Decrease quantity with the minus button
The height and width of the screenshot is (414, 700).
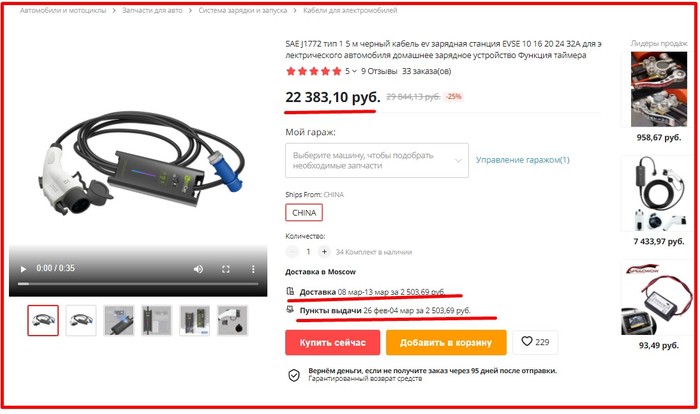click(x=292, y=252)
